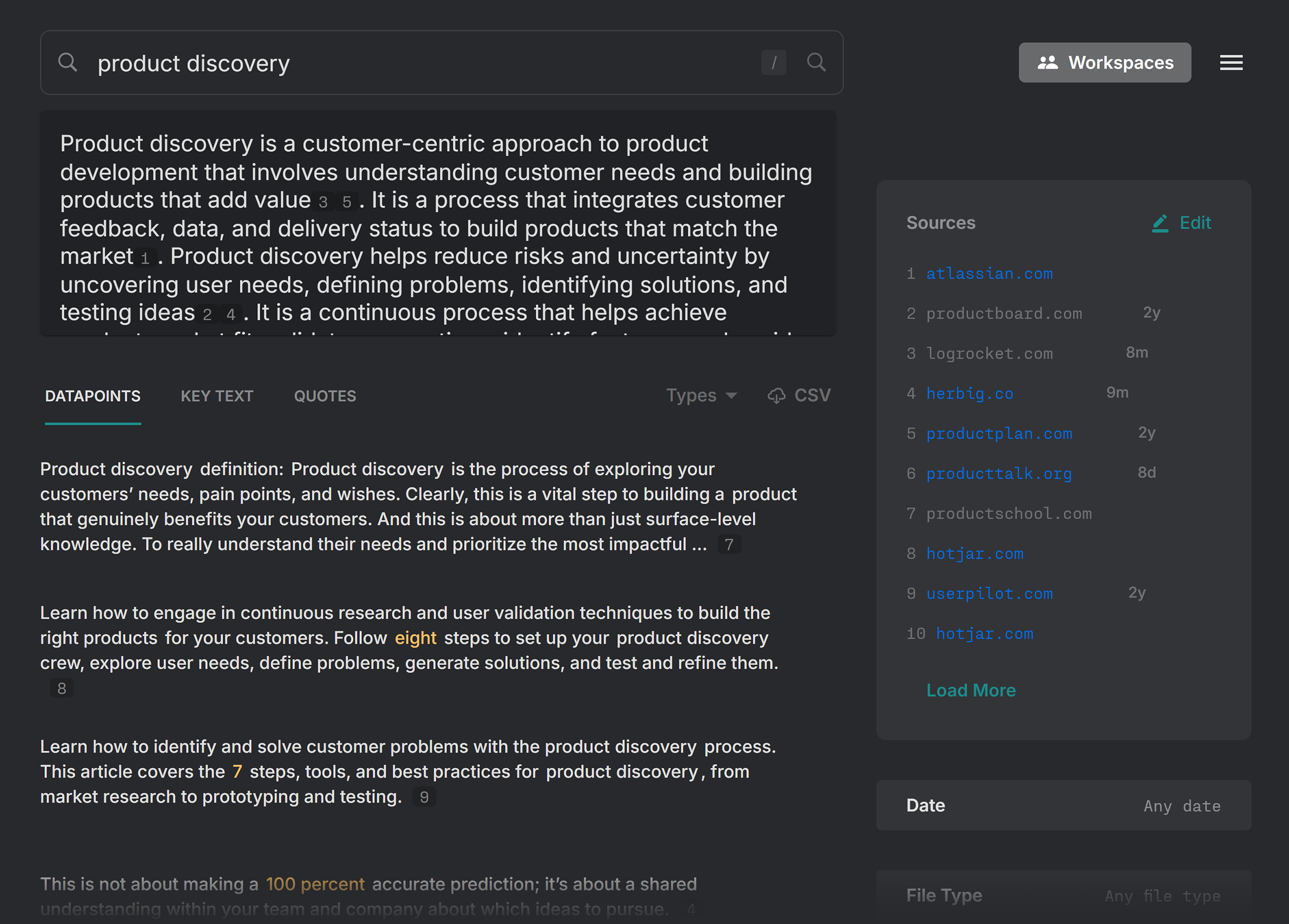Click citation badge 7 after first datapoint
Screen dimensions: 1289x924
[729, 545]
